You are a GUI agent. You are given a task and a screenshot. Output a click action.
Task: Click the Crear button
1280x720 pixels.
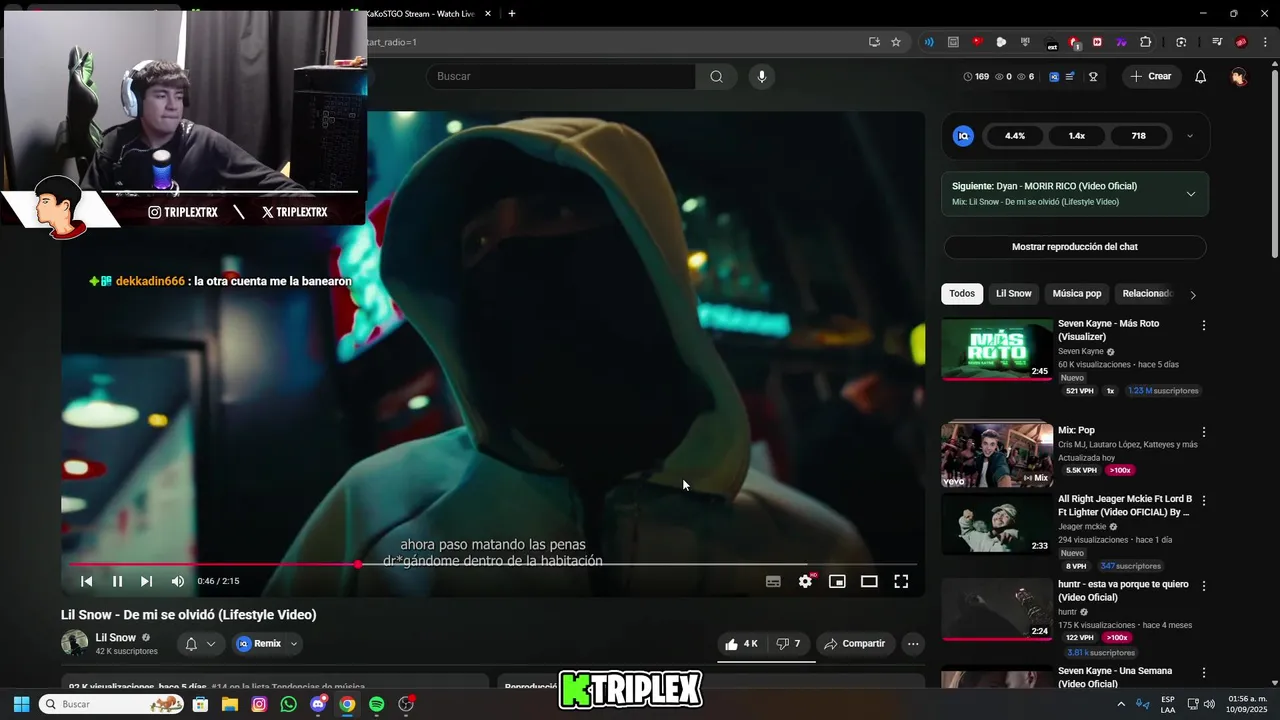tap(1151, 76)
